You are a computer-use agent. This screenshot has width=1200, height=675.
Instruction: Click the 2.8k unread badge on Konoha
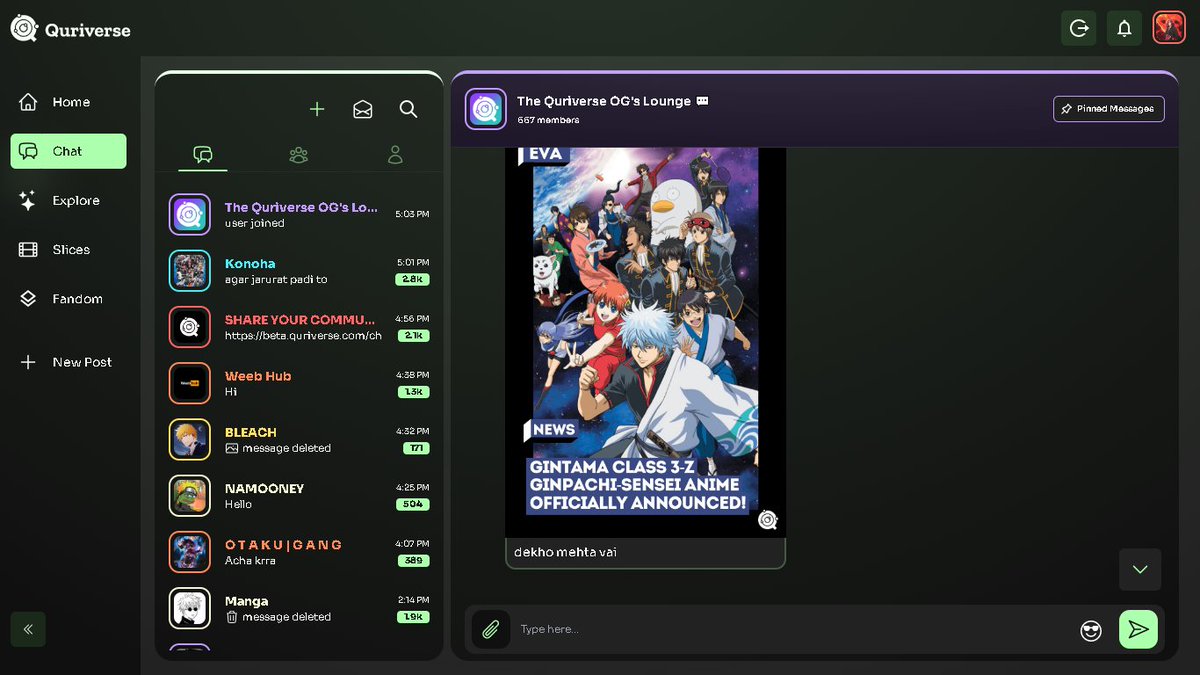click(412, 280)
